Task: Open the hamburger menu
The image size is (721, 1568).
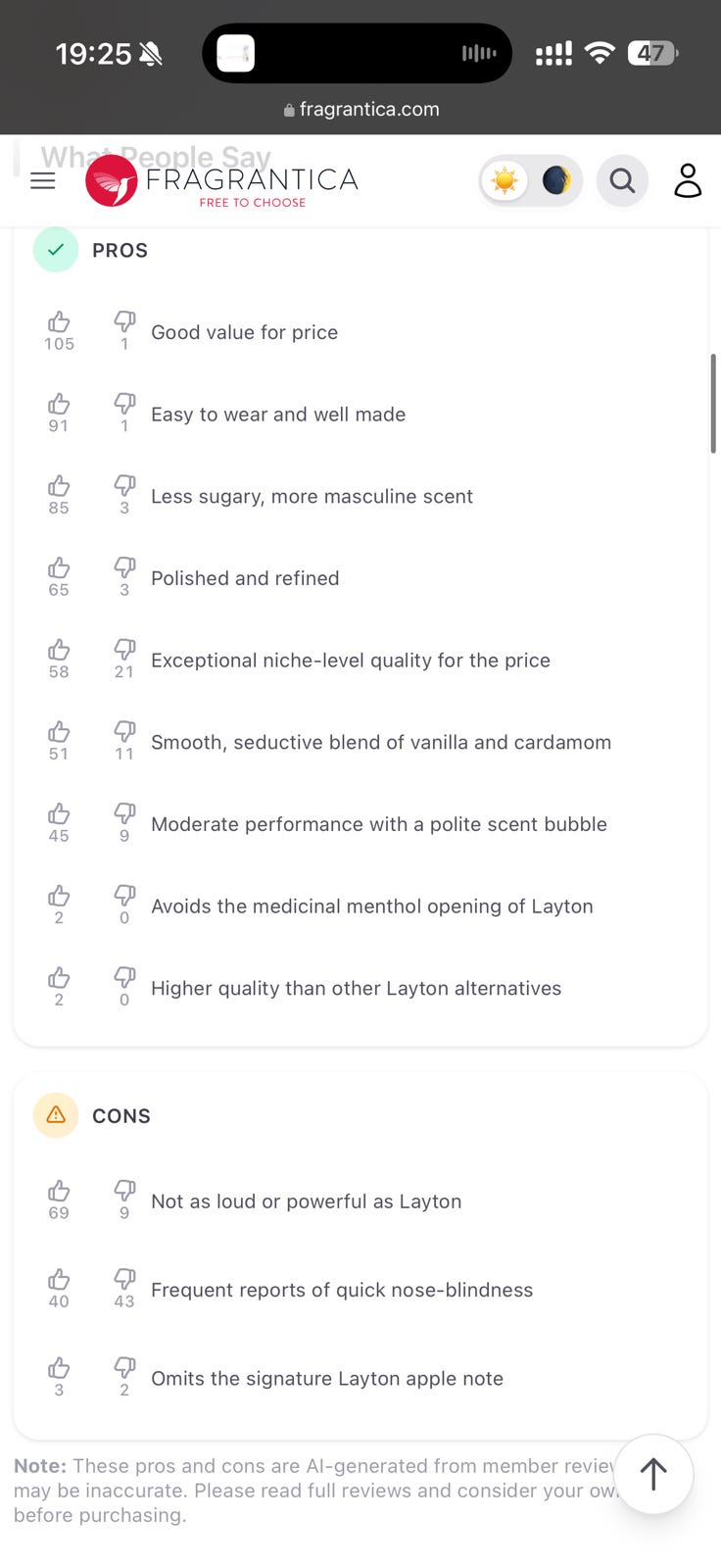Action: 43,181
